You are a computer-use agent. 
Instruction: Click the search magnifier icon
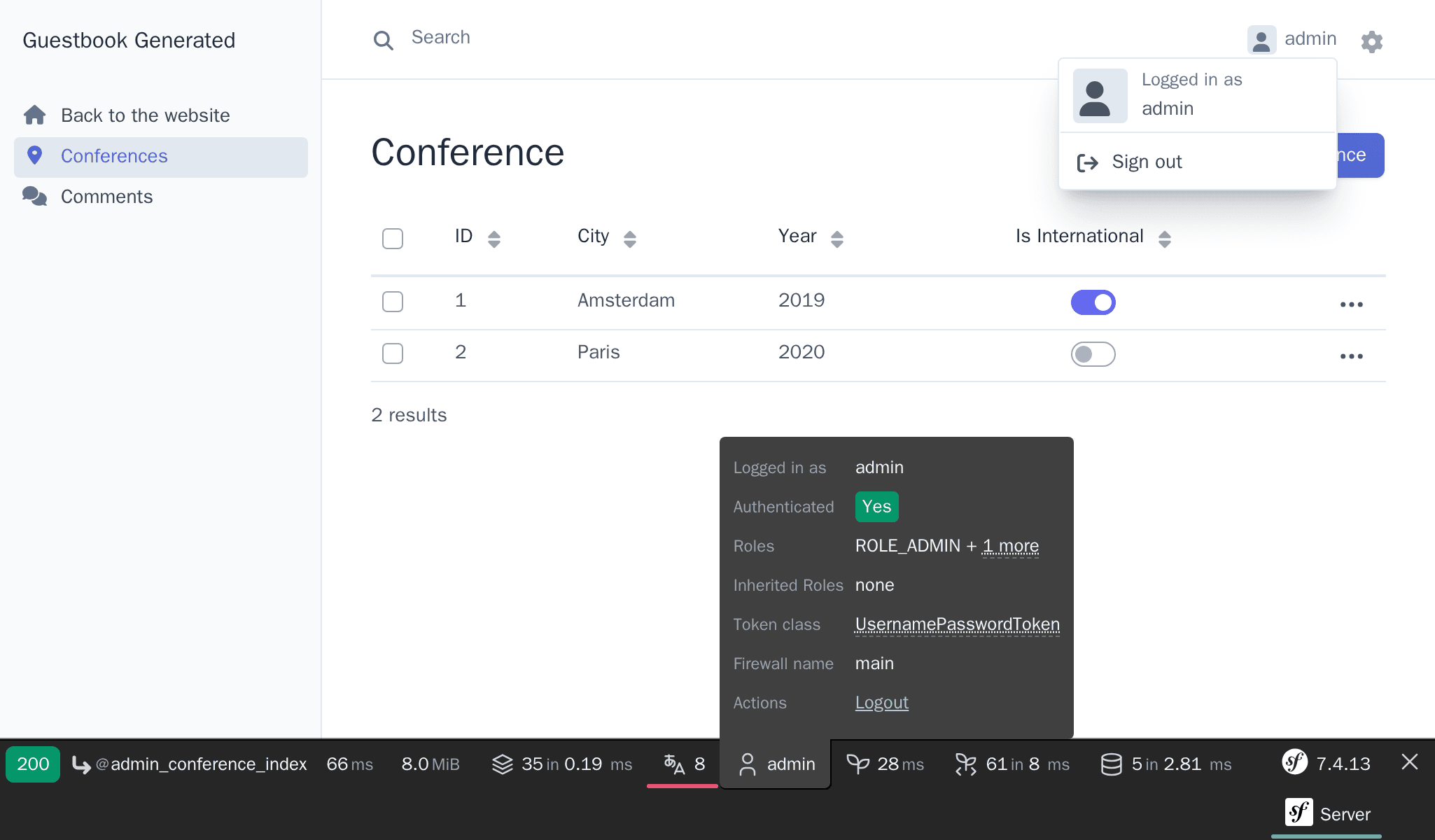(x=383, y=41)
